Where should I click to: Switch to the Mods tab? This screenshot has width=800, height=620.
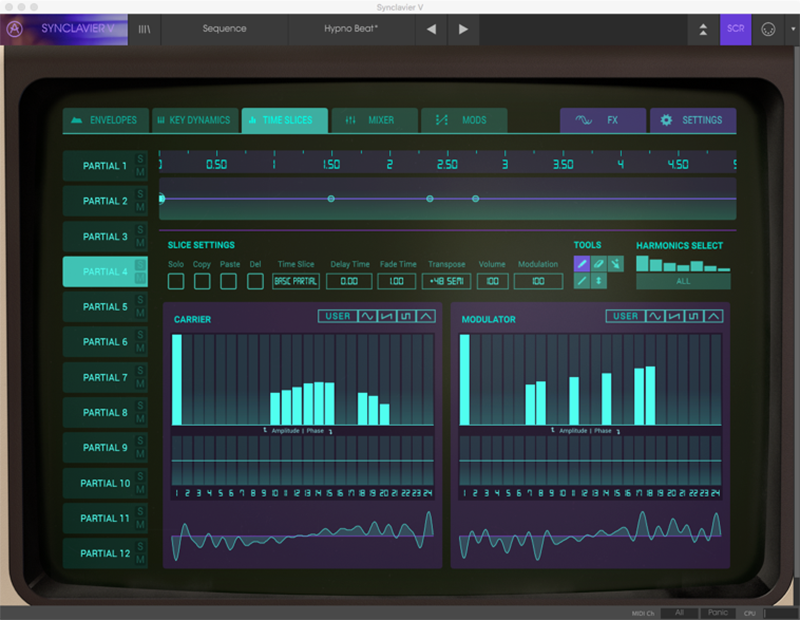point(464,120)
